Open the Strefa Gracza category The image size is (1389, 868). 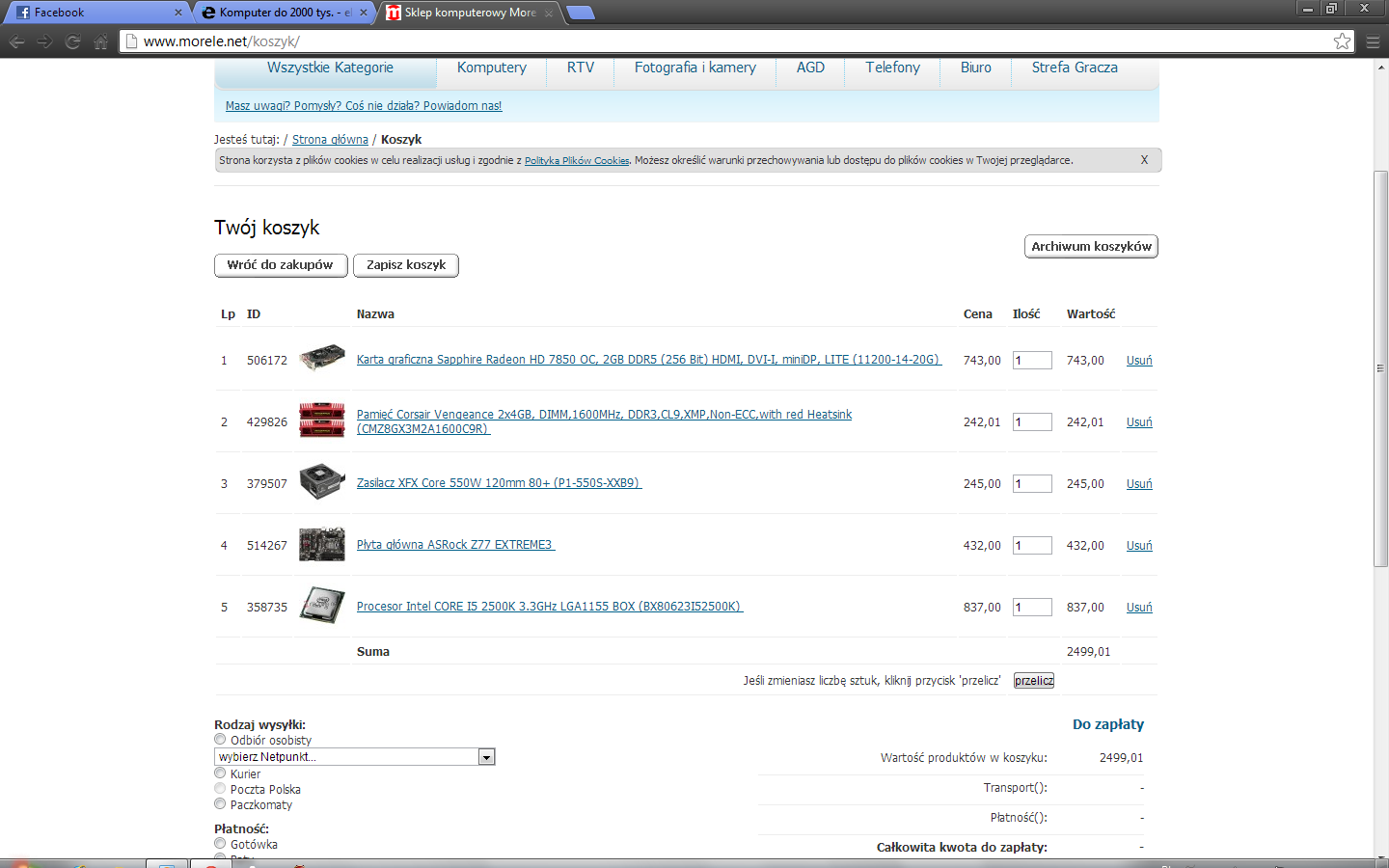pos(1075,68)
